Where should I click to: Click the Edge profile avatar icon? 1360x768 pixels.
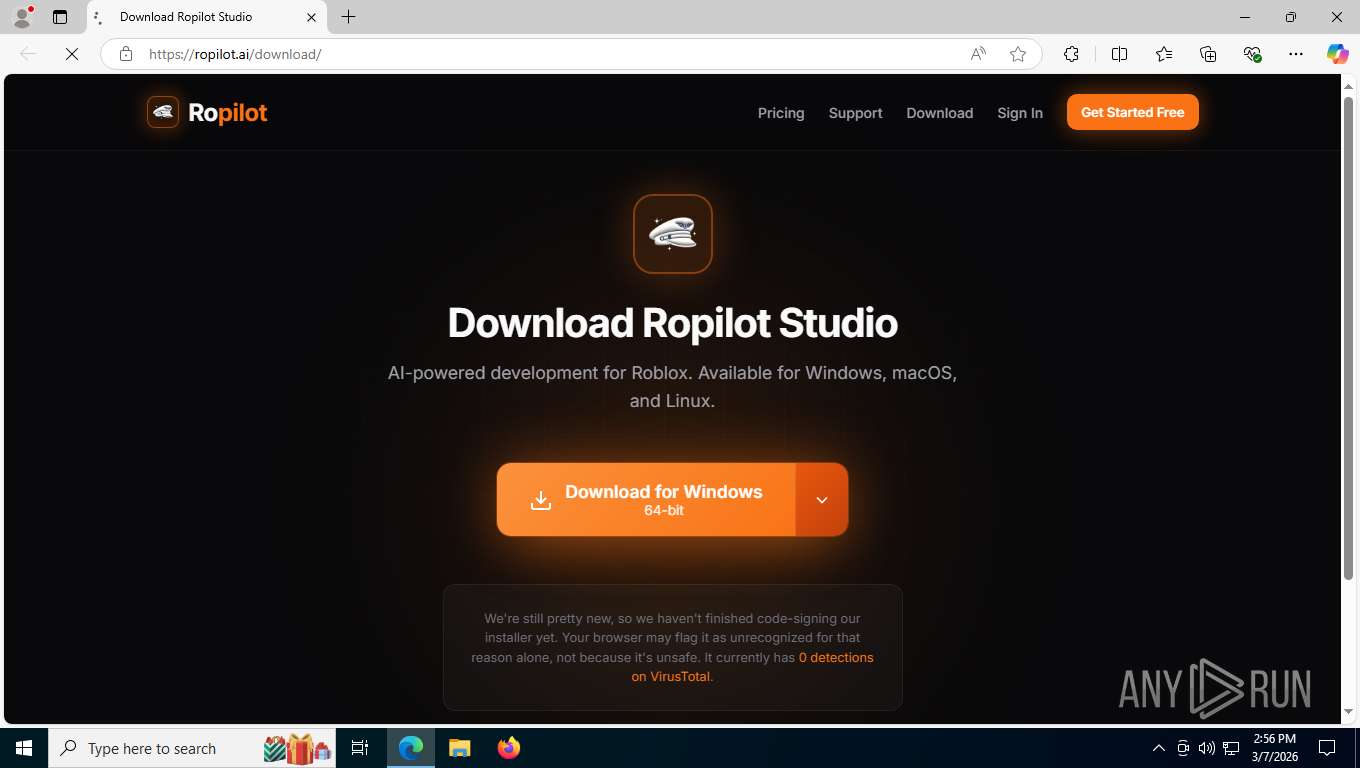(22, 17)
